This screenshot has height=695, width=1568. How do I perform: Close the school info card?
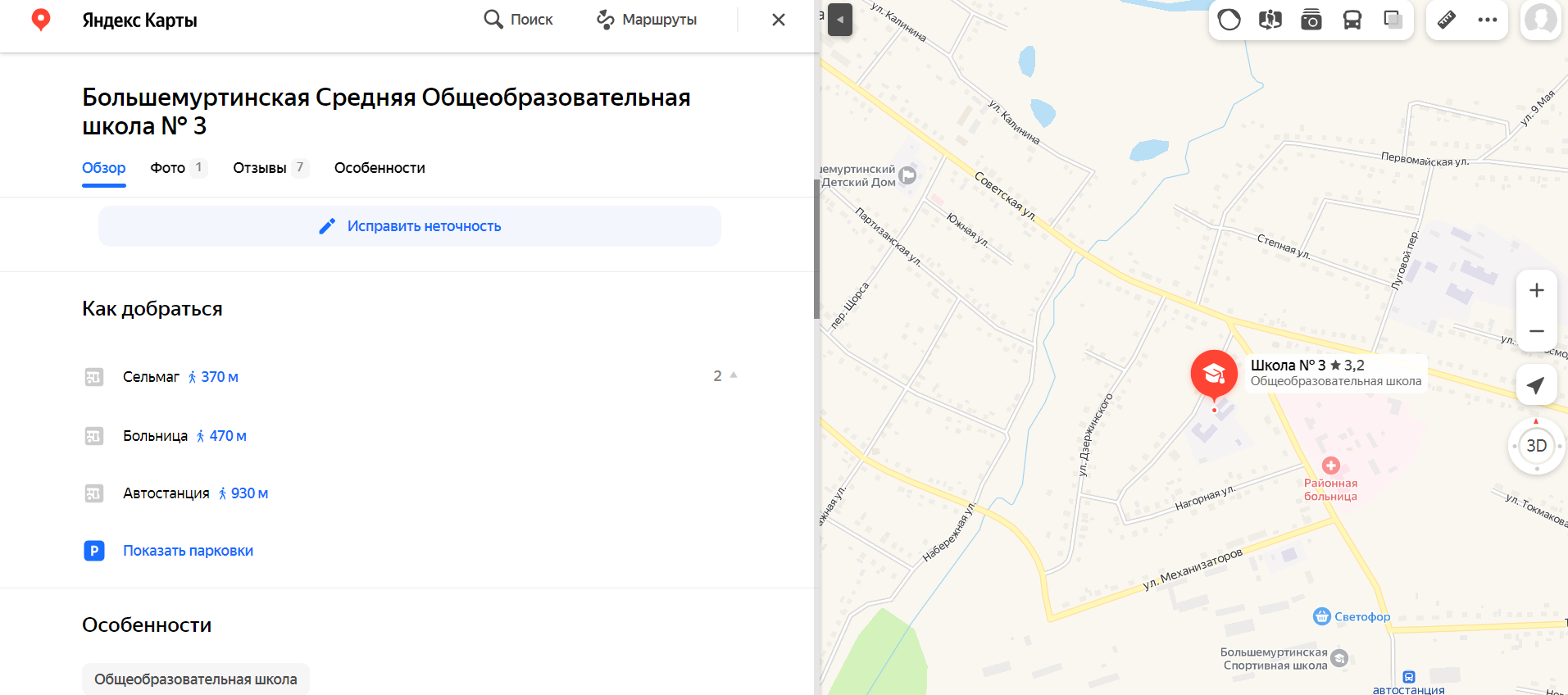779,20
